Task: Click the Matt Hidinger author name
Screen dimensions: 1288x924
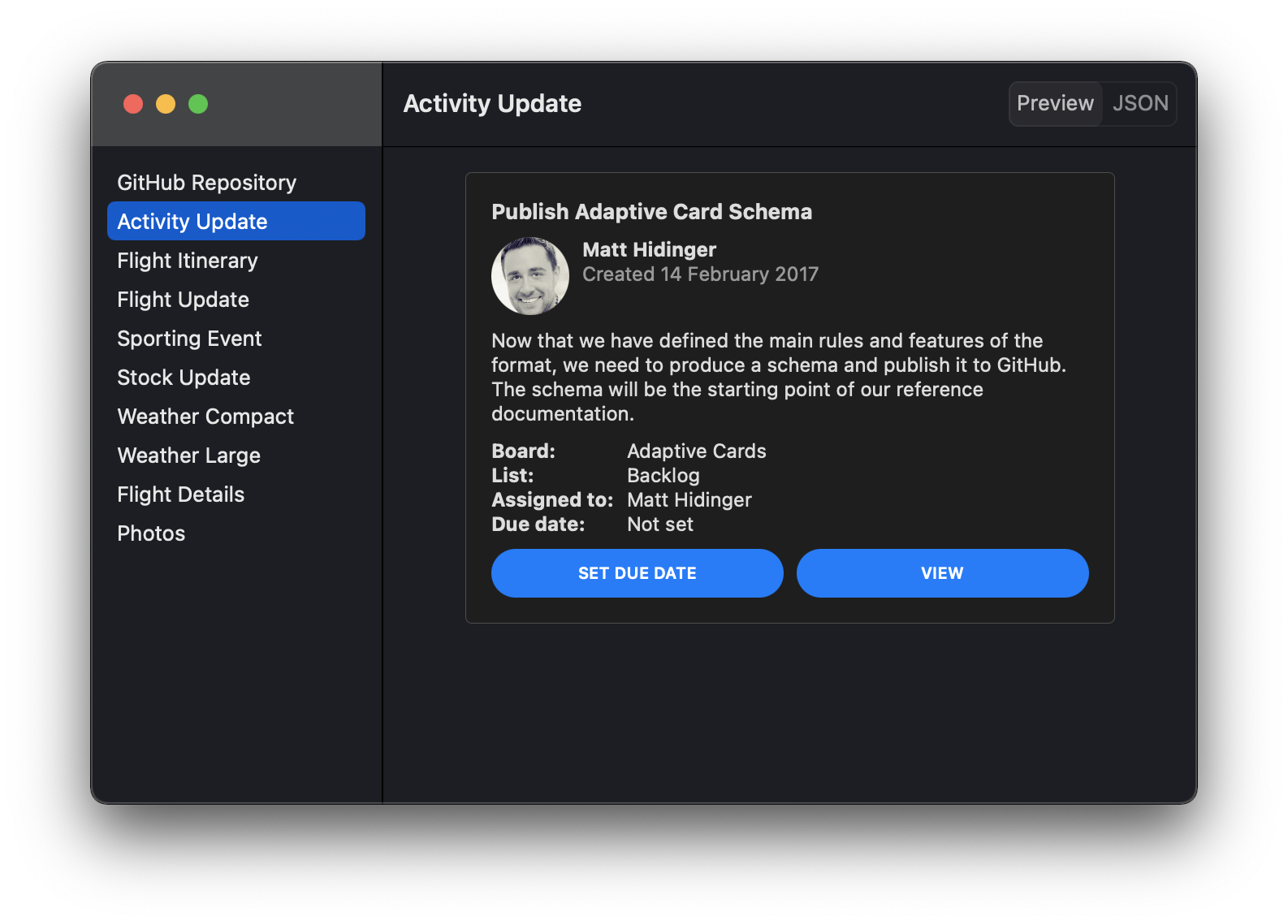Action: tap(650, 250)
